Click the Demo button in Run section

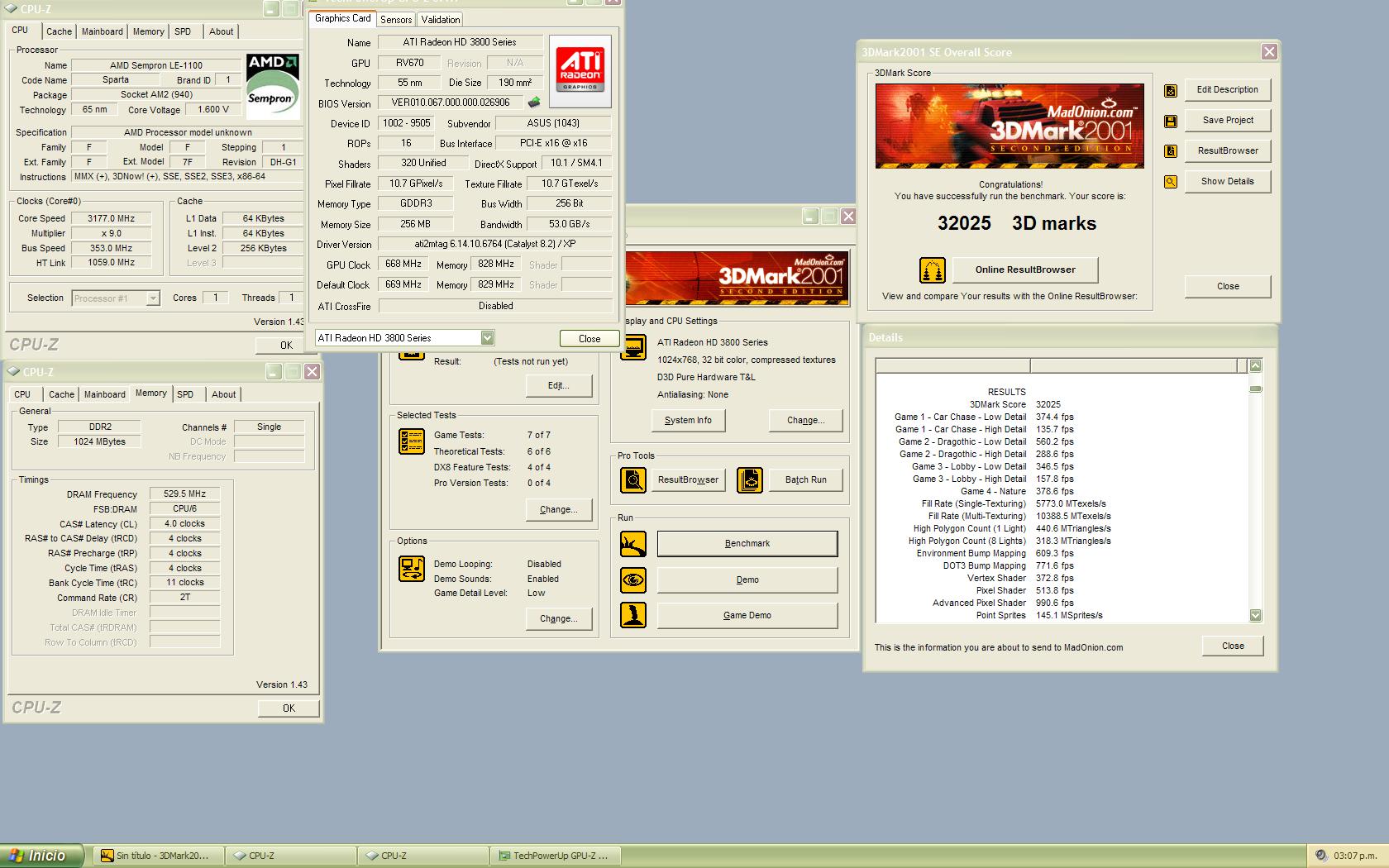pyautogui.click(x=747, y=579)
